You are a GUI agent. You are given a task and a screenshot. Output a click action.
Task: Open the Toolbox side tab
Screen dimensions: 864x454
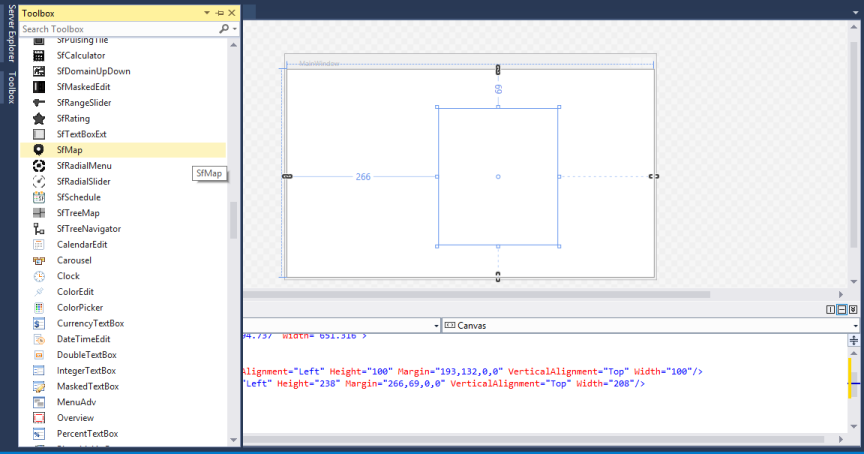11,87
